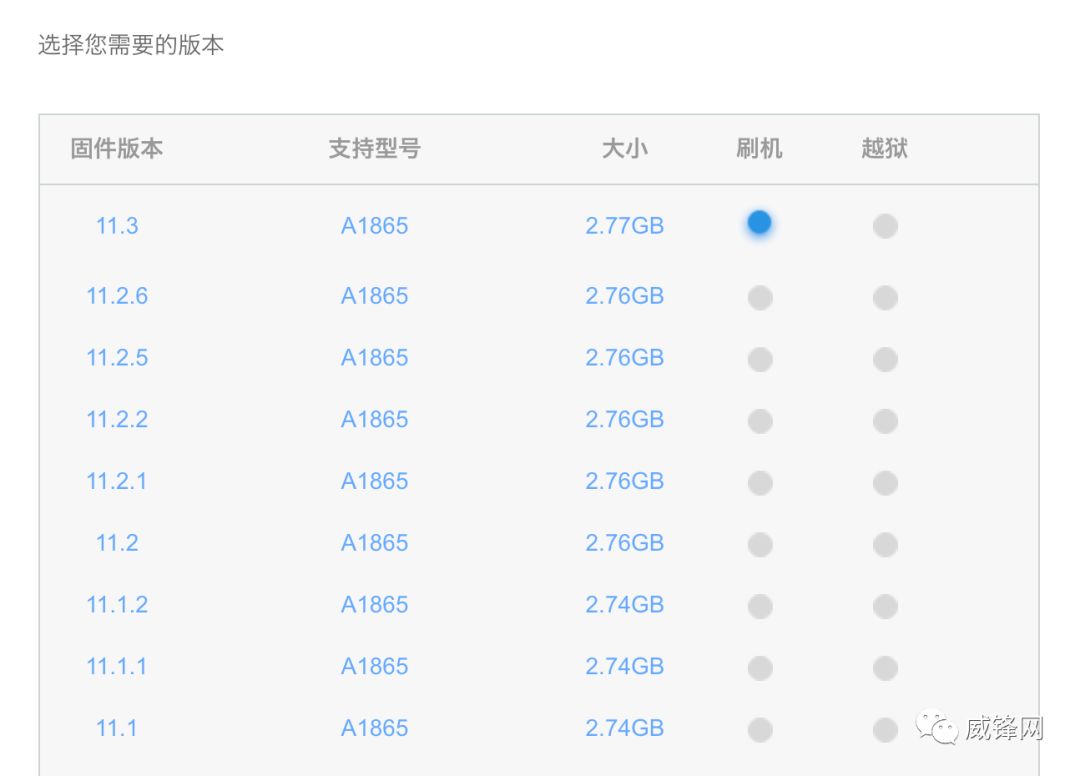Choose 刷机 option for version 11.2.6
Image resolution: width=1080 pixels, height=776 pixels.
coord(760,297)
